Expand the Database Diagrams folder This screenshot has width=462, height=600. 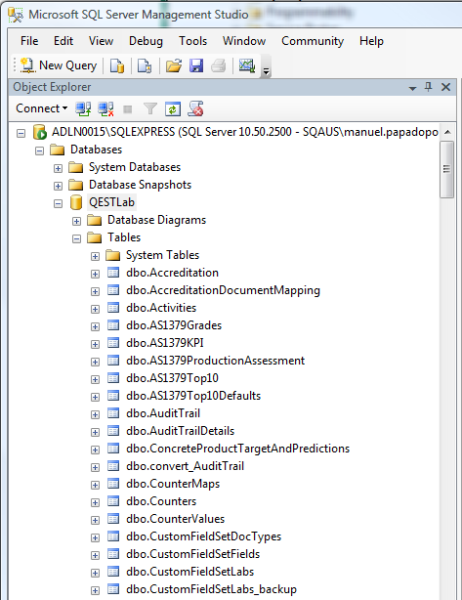coord(77,221)
